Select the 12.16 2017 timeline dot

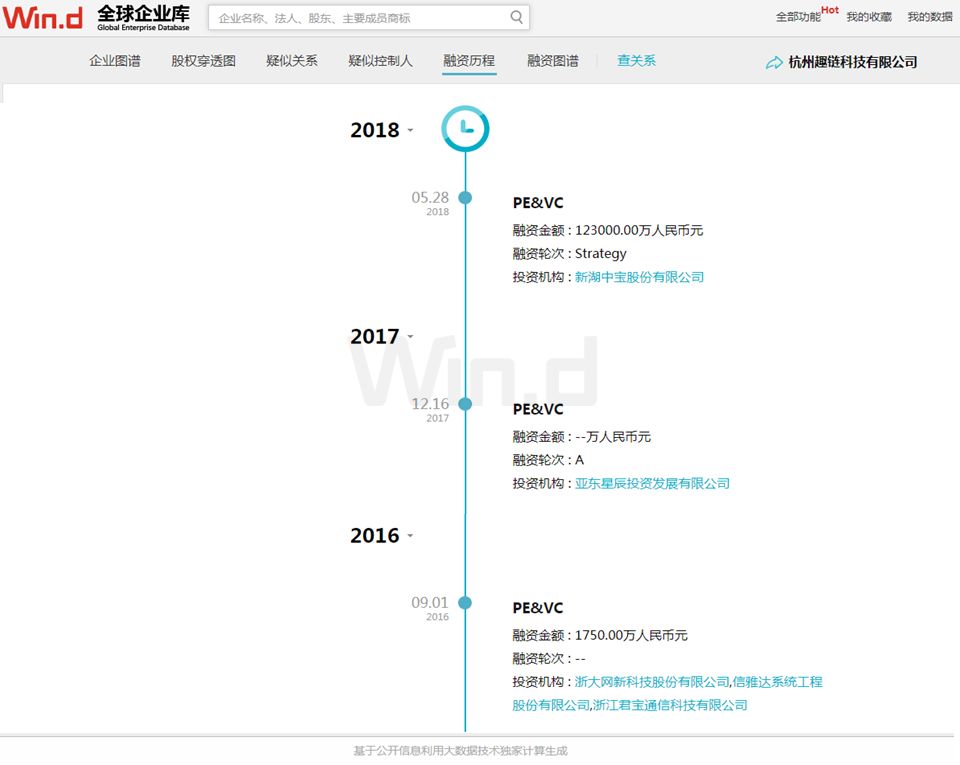pyautogui.click(x=465, y=404)
